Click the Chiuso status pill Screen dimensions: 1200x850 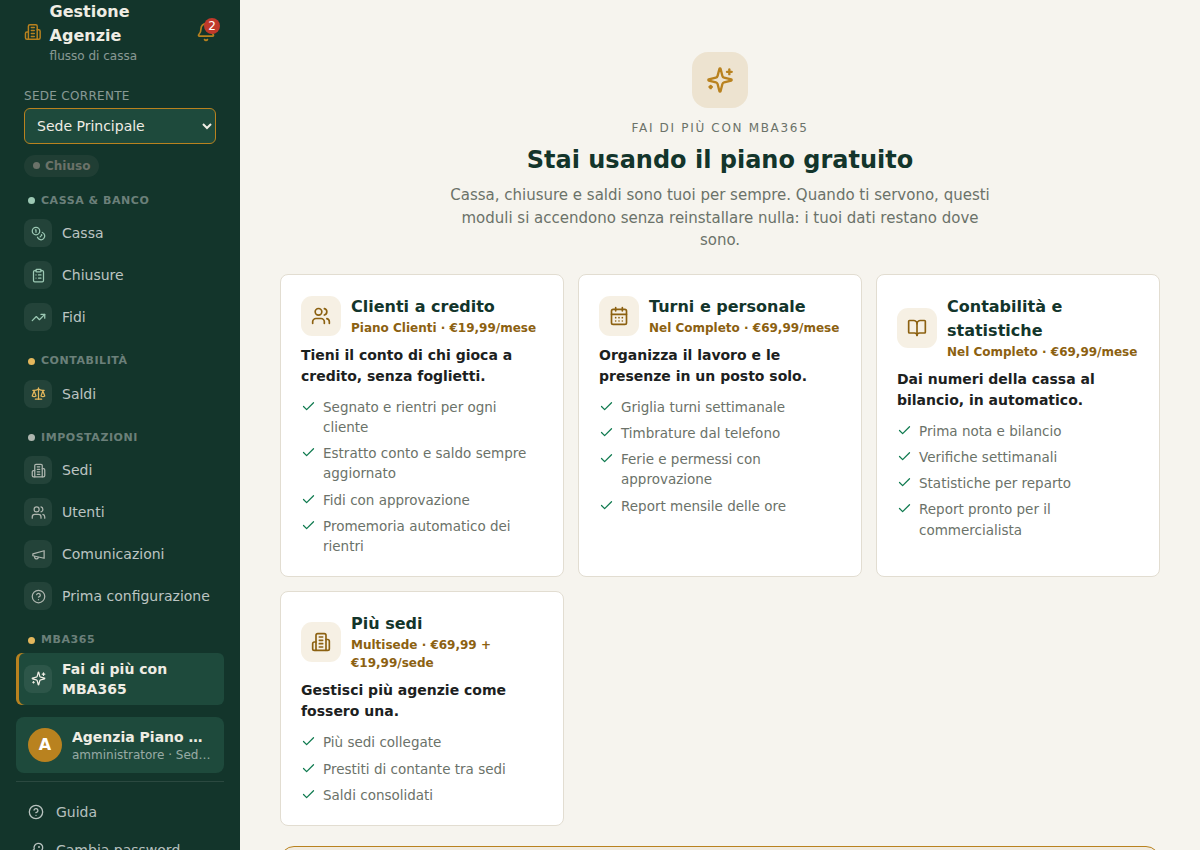point(62,166)
